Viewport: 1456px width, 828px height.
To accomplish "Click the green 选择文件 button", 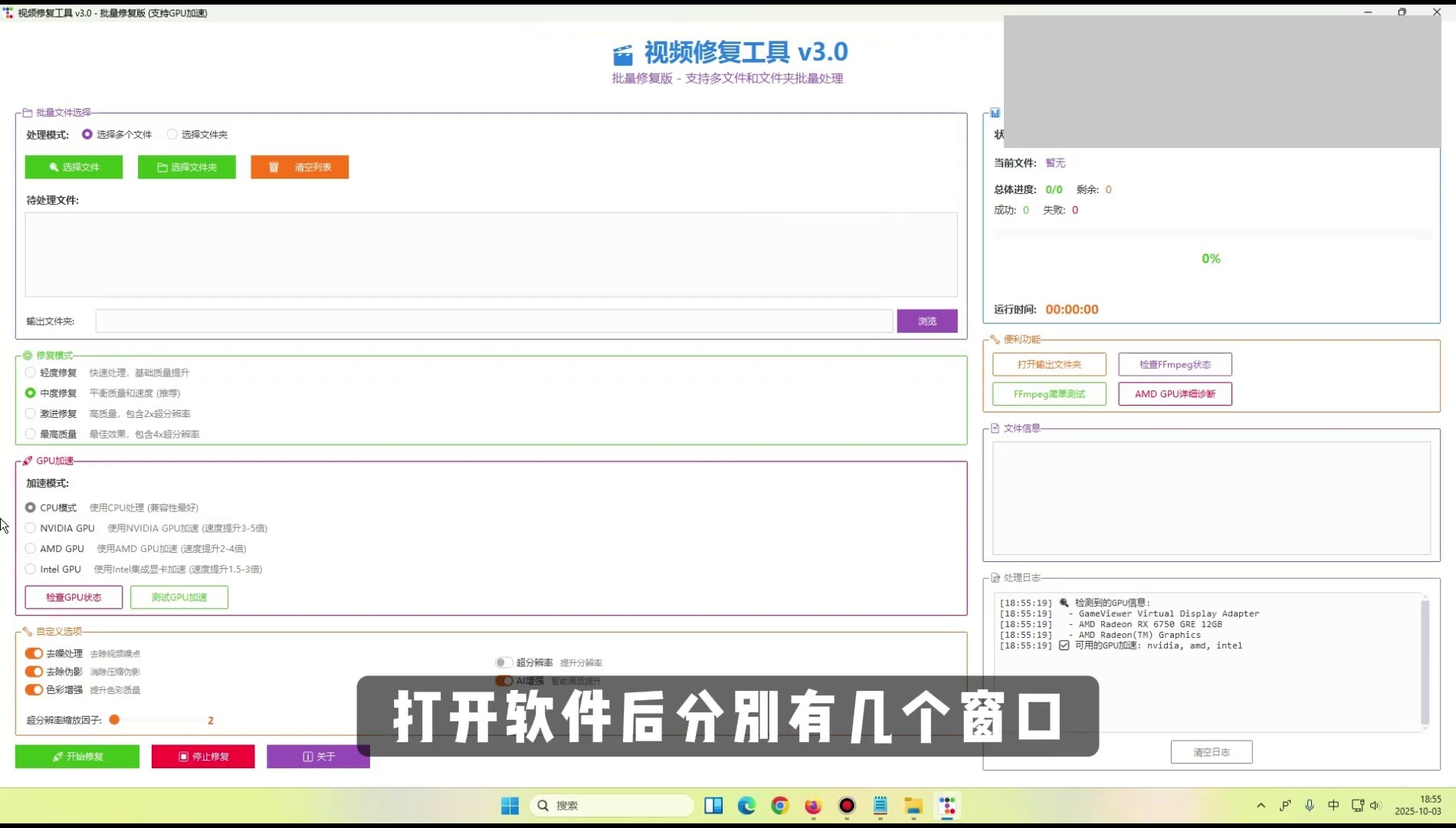I will (x=74, y=167).
